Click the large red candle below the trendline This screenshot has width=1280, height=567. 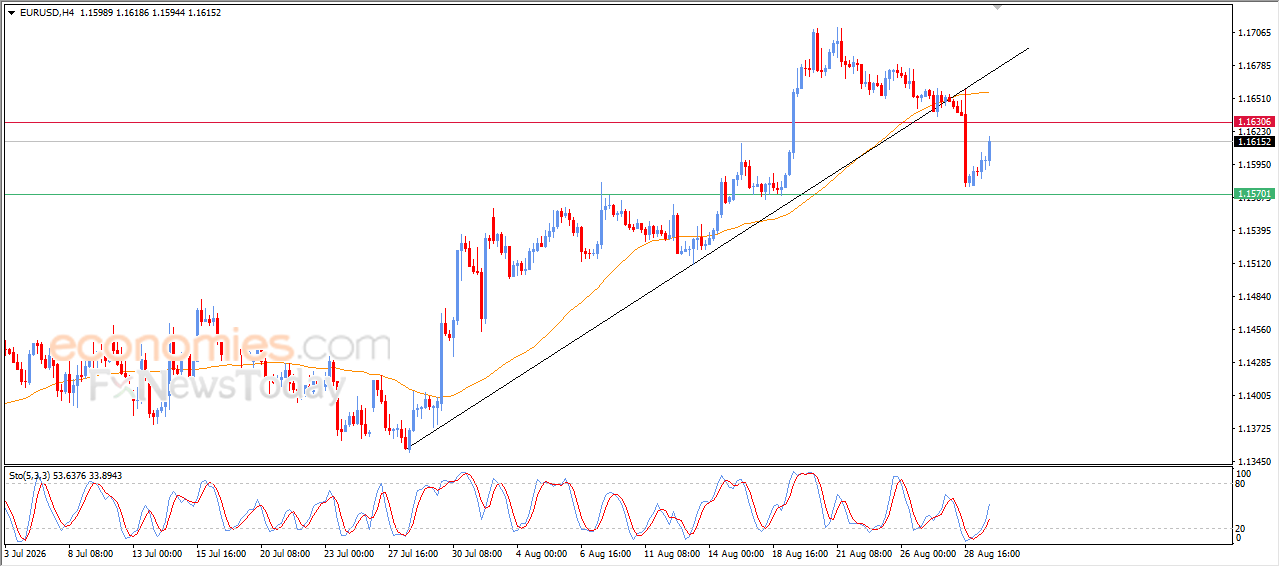point(967,150)
